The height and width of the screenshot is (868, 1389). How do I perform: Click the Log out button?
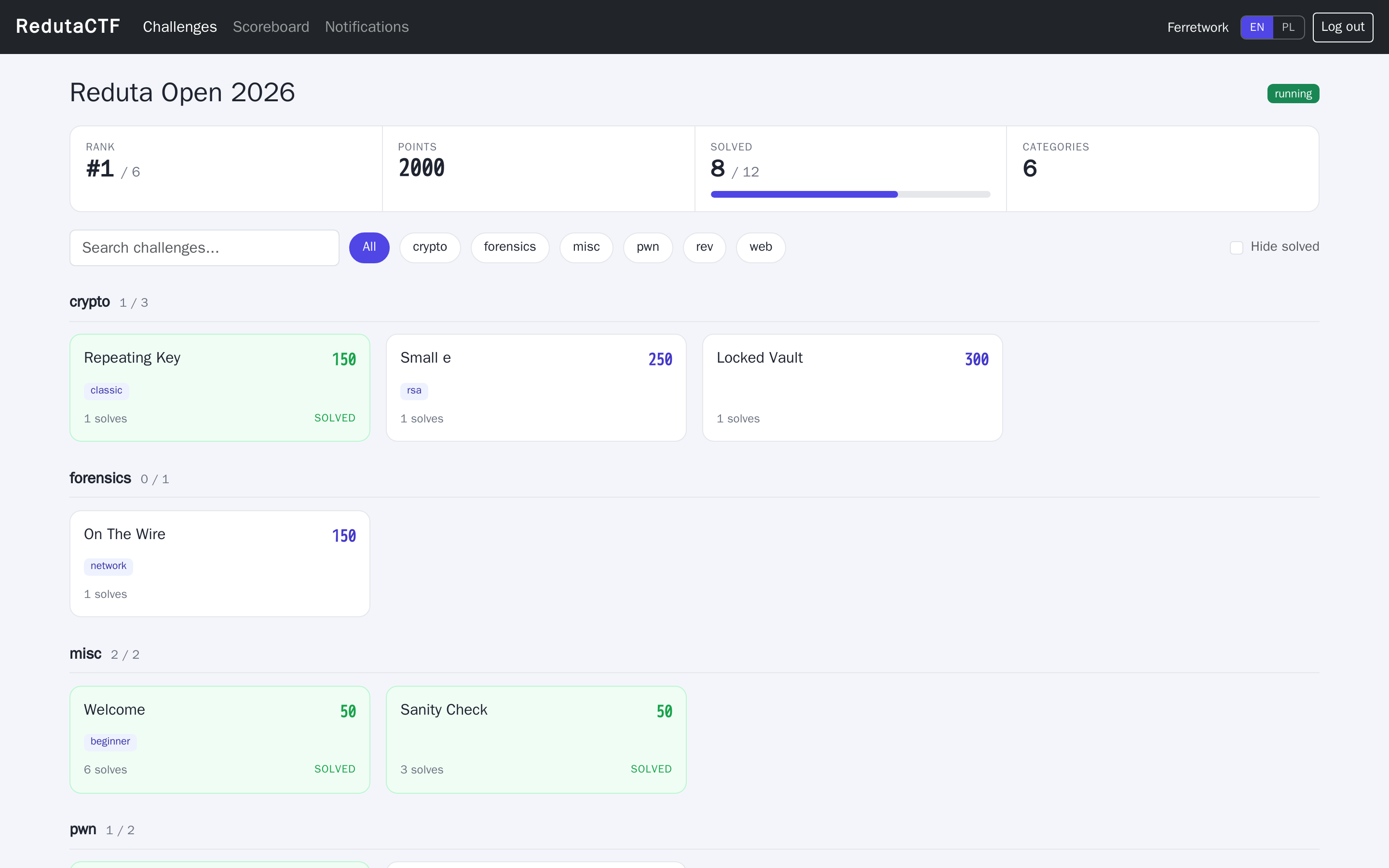[1343, 27]
